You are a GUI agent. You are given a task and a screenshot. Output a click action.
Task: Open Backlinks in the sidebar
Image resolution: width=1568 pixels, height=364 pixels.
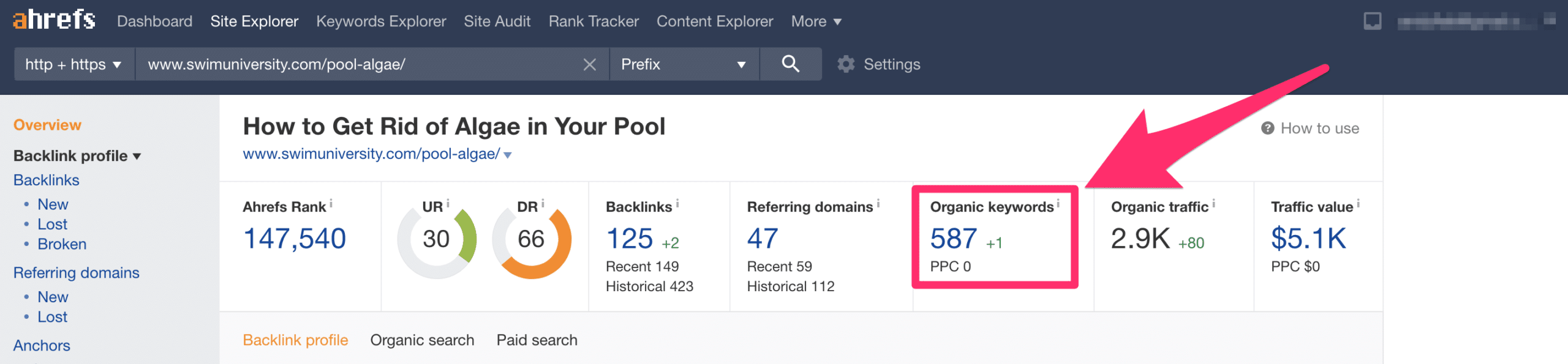47,180
